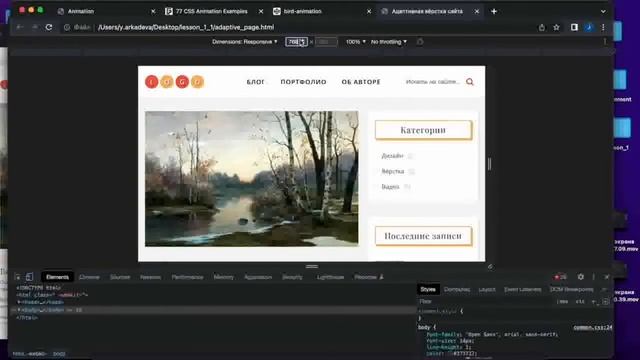Expand the head element in DOM tree
The image size is (640, 360).
coord(19,302)
